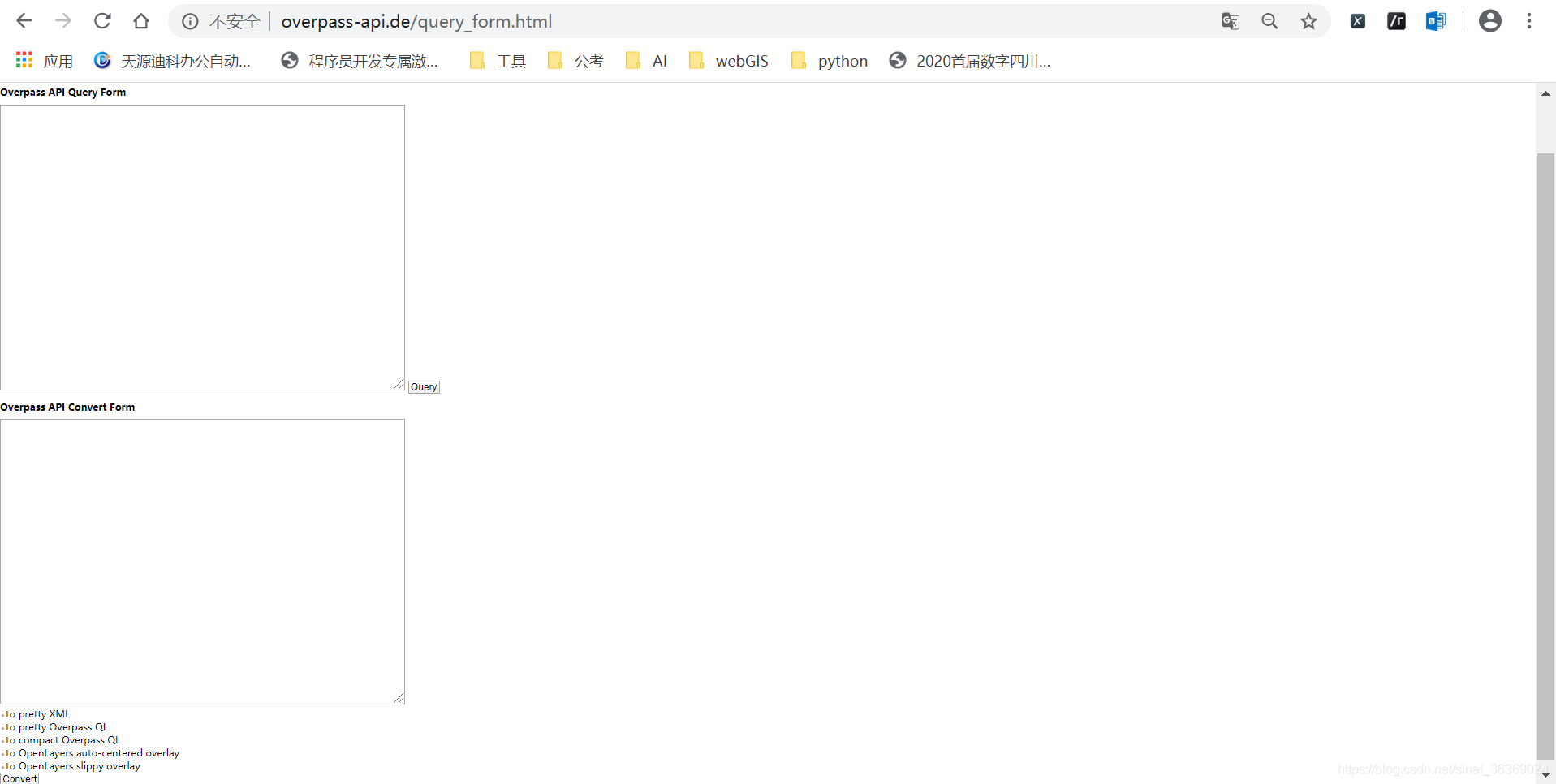Open the X extension in the toolbar
Screen dimensions: 1556x784
point(1358,21)
